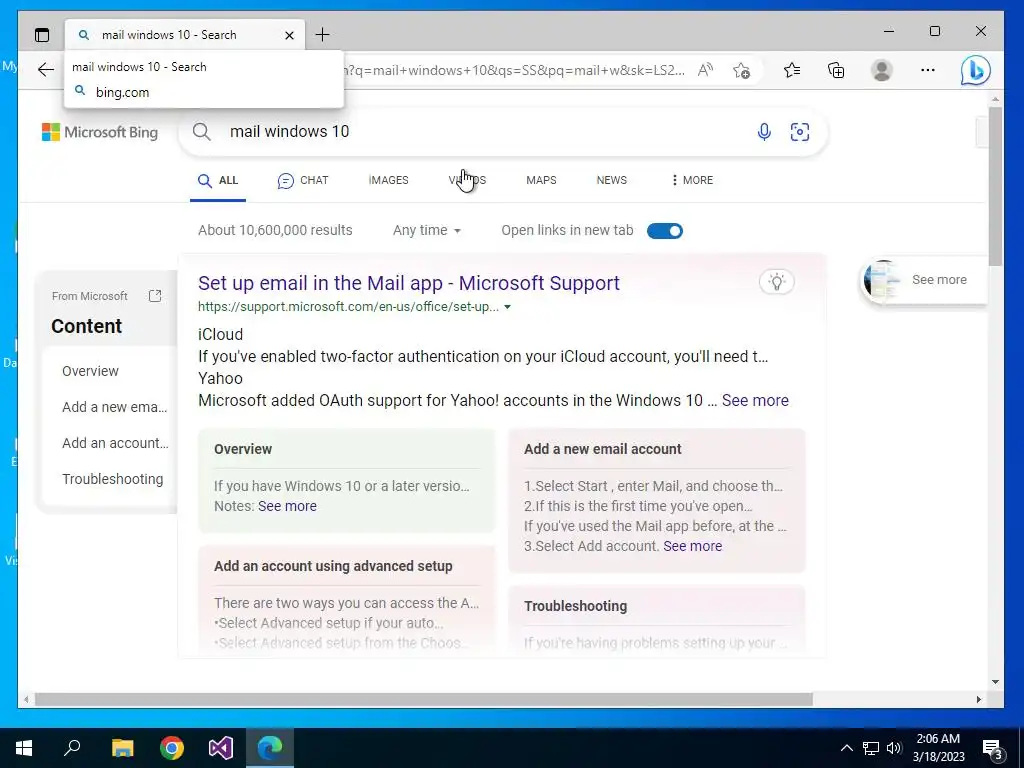The height and width of the screenshot is (768, 1024).
Task: Click the lightbulb feedback icon
Action: (776, 281)
